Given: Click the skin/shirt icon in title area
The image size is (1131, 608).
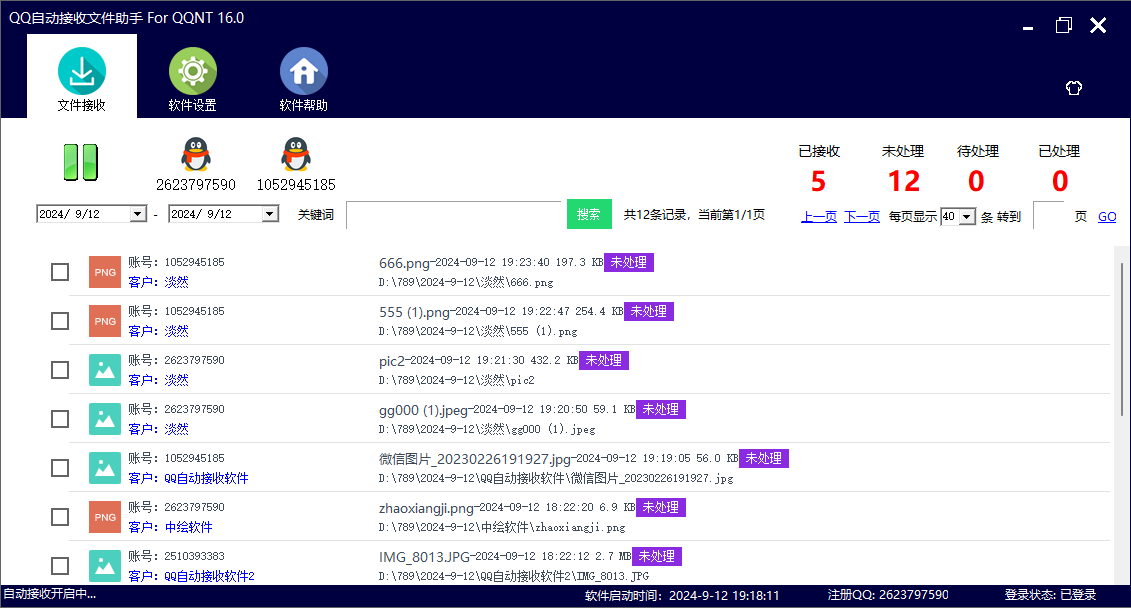Looking at the screenshot, I should tap(1074, 88).
